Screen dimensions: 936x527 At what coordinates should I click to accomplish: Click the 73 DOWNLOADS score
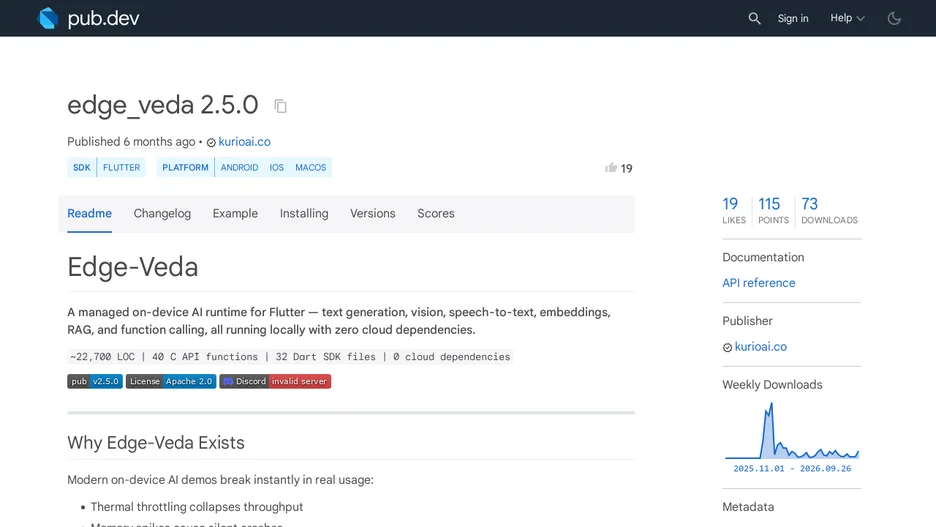coord(829,211)
